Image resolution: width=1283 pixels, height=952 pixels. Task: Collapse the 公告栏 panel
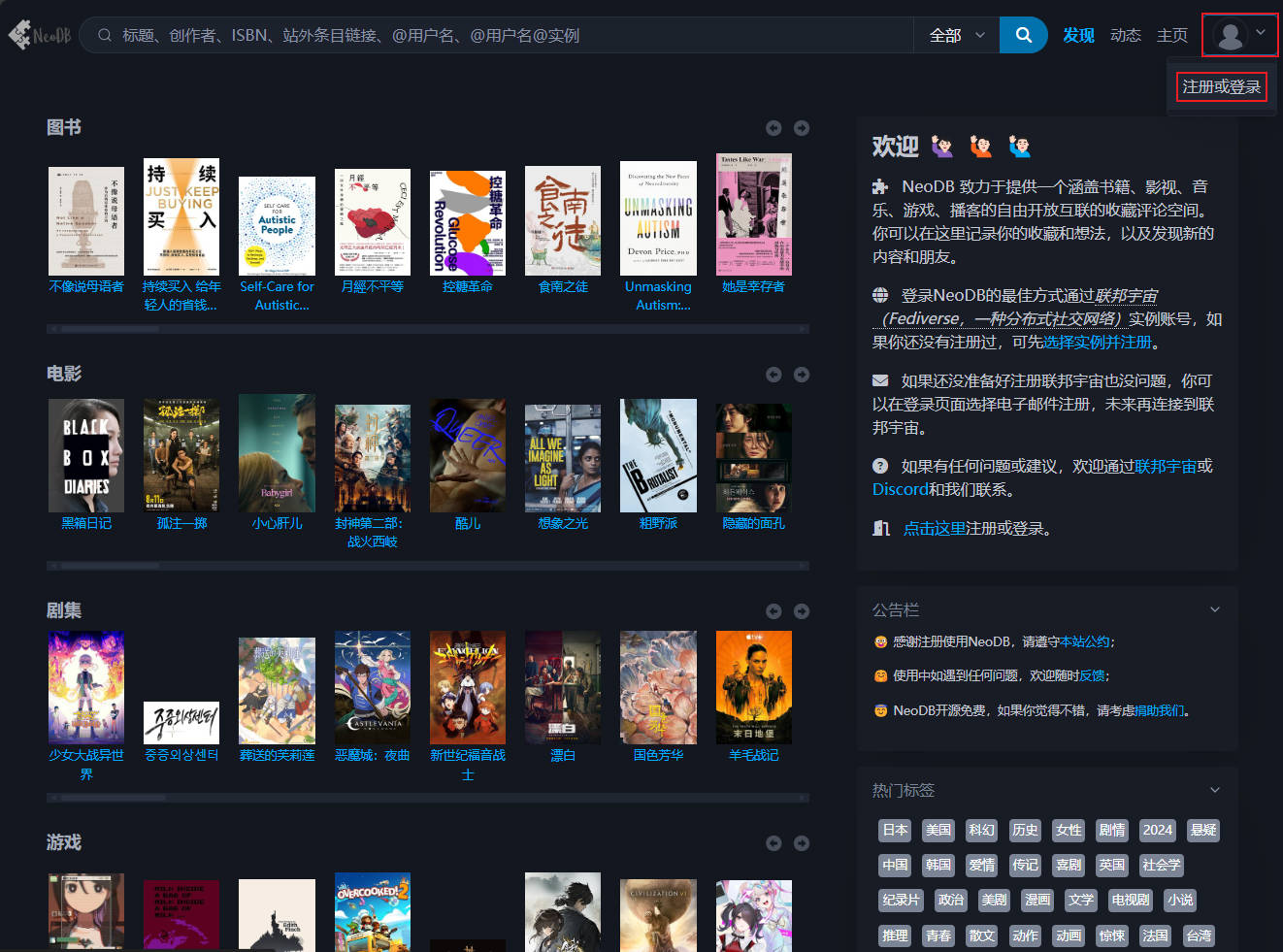(1214, 609)
